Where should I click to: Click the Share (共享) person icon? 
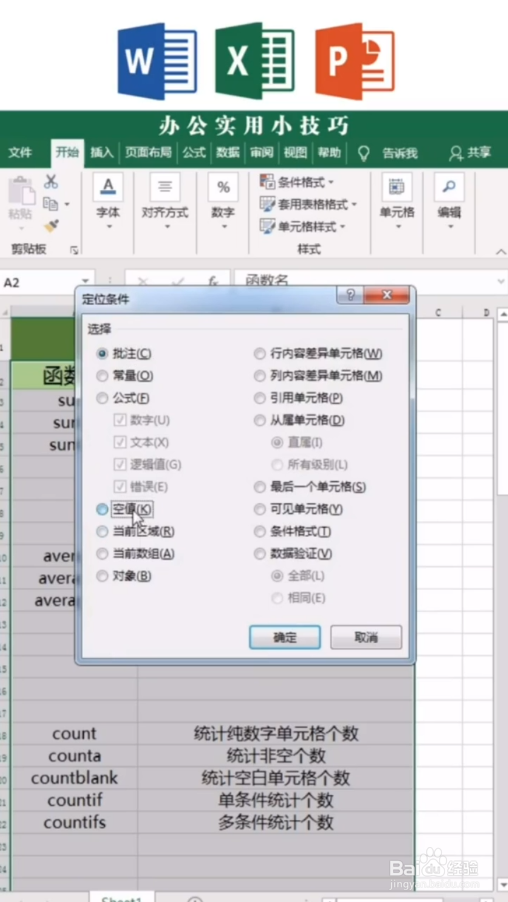pos(456,153)
